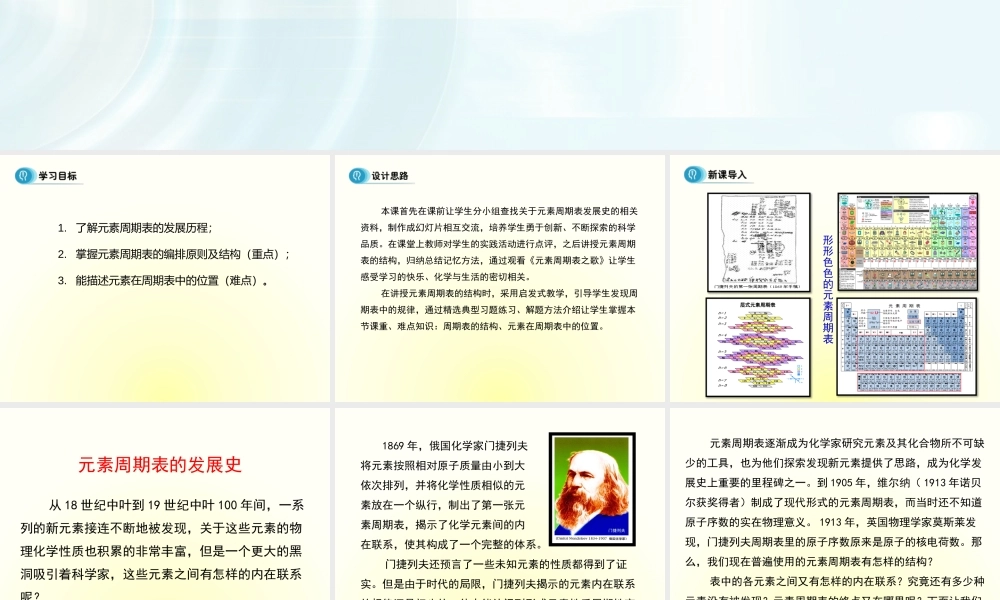Click the caption under Mendeleev's portrait
The image size is (1000, 600).
click(592, 538)
